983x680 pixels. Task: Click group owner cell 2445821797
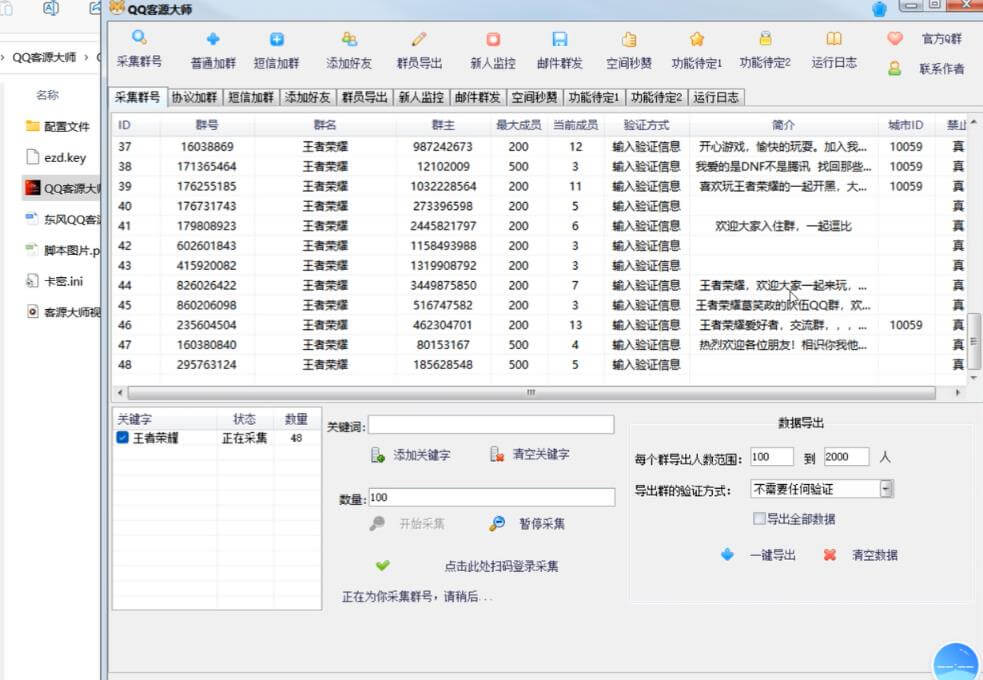point(443,226)
